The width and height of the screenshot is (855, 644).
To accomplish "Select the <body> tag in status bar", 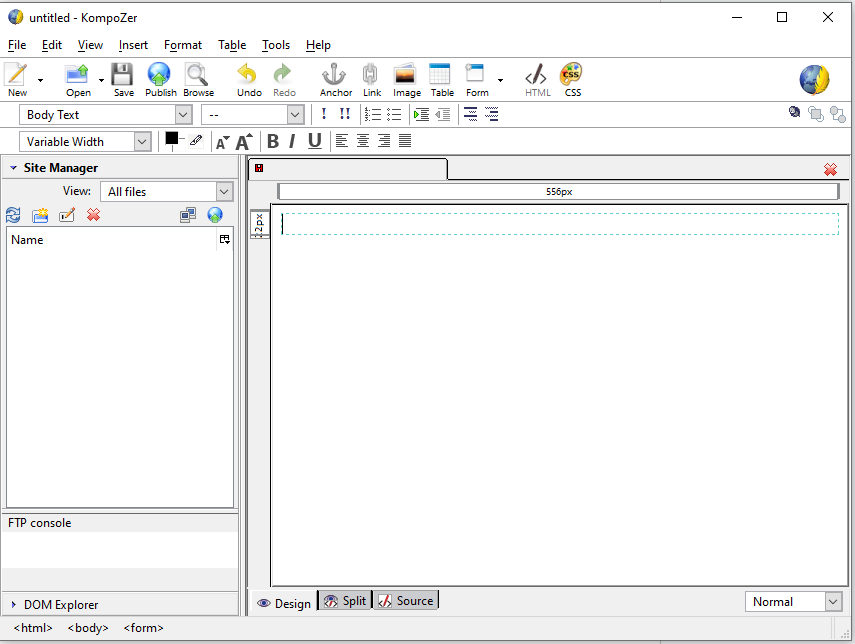I will click(88, 628).
